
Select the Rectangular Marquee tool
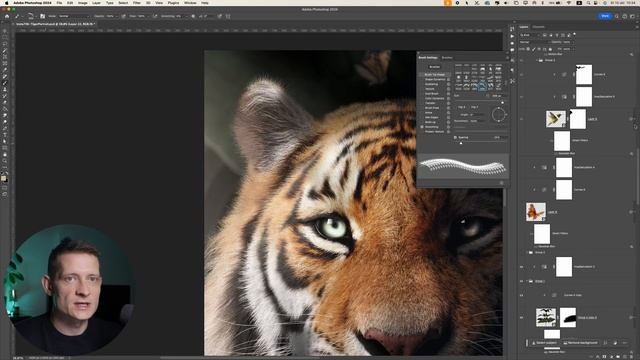pos(5,38)
